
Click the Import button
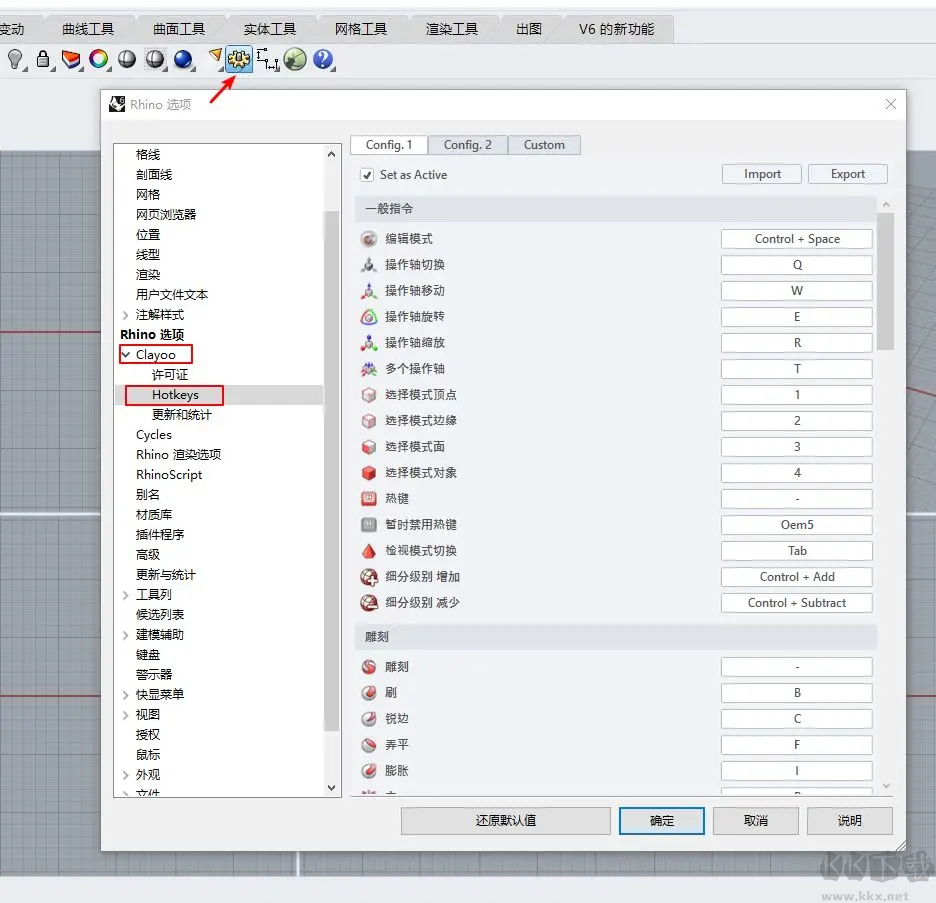click(761, 173)
